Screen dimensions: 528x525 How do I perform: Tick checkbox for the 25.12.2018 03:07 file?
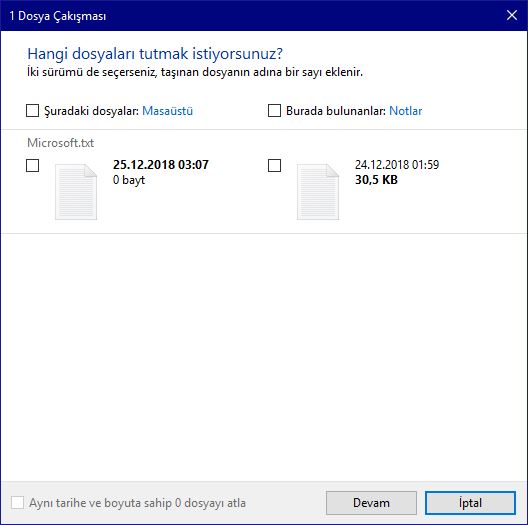(32, 165)
